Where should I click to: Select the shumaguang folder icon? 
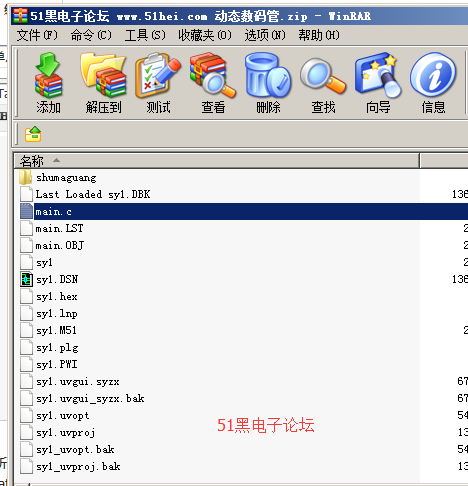coord(26,177)
